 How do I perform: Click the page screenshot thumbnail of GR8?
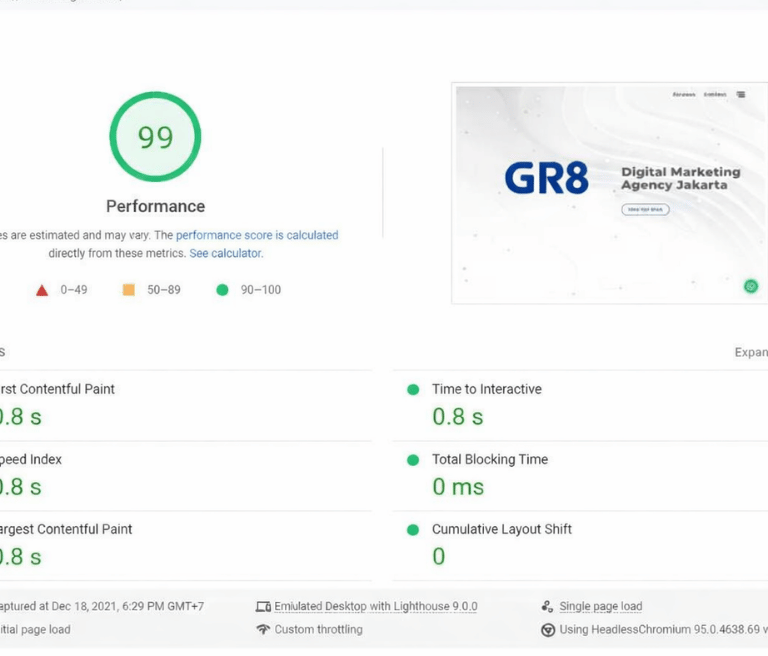(610, 194)
